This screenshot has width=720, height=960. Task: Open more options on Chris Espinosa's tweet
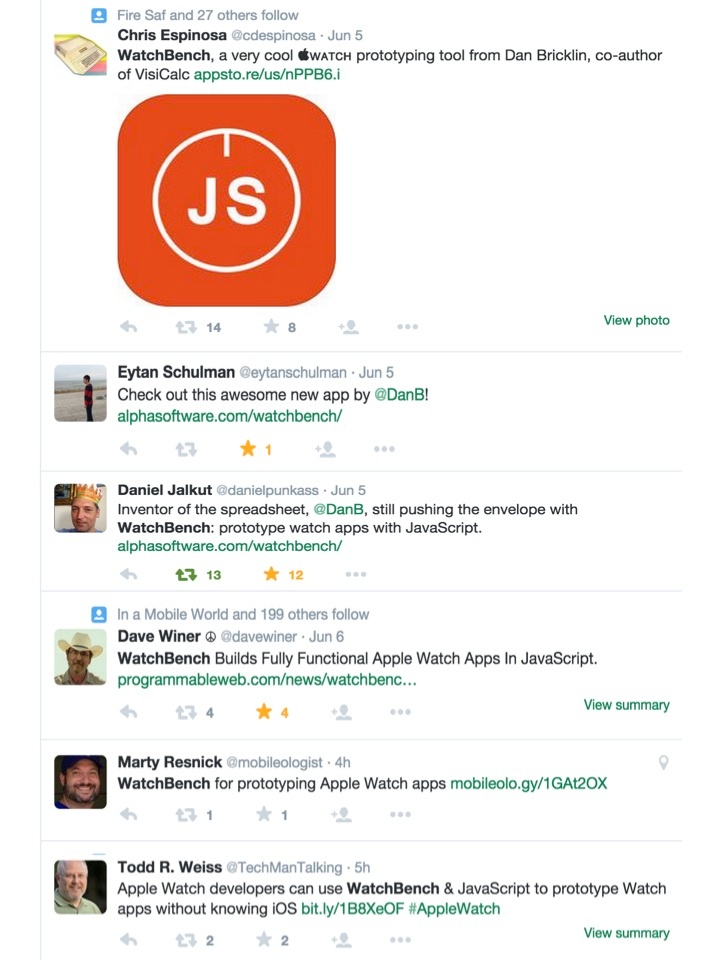[408, 327]
